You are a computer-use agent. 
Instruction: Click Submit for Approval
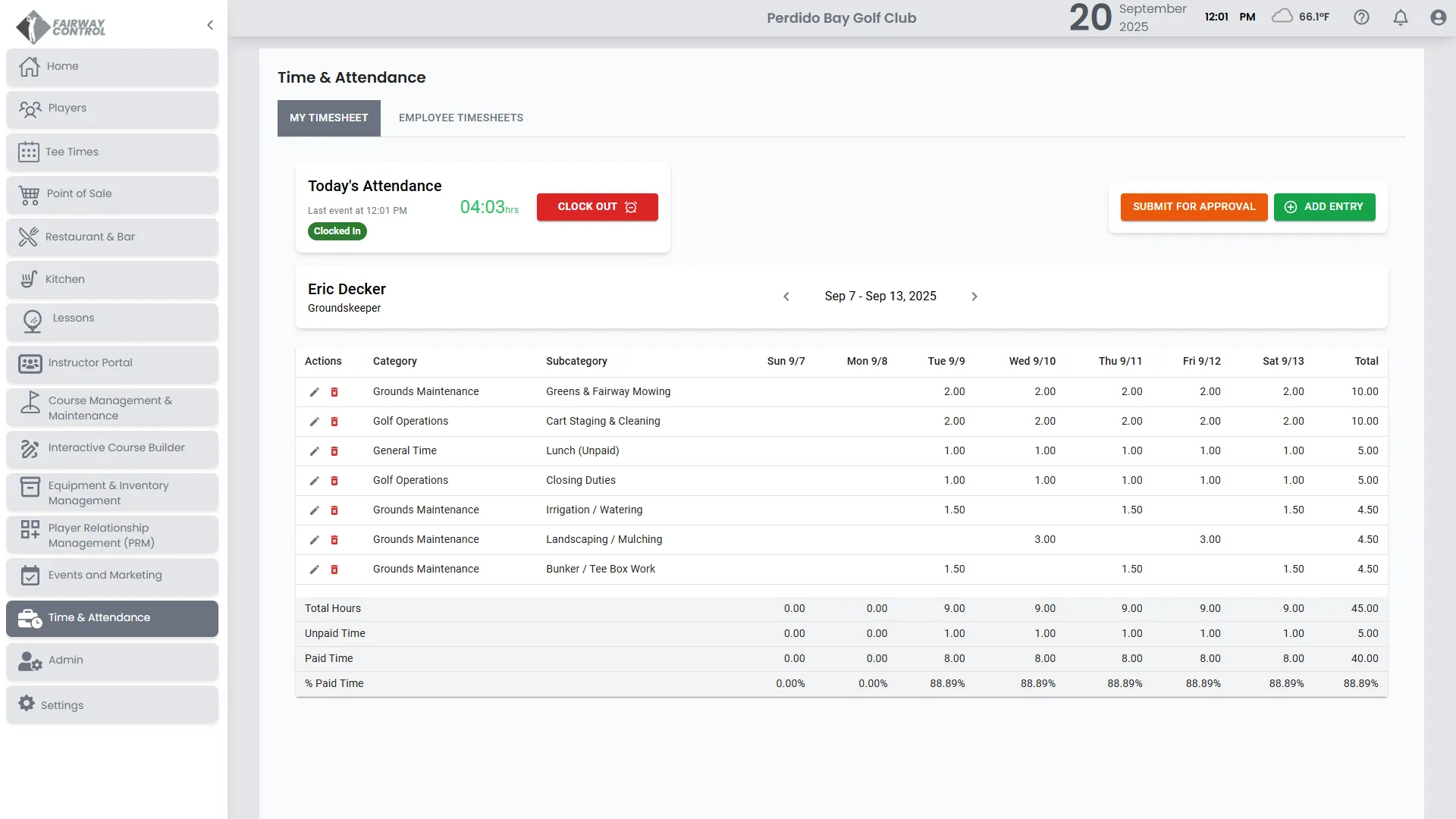coord(1194,206)
